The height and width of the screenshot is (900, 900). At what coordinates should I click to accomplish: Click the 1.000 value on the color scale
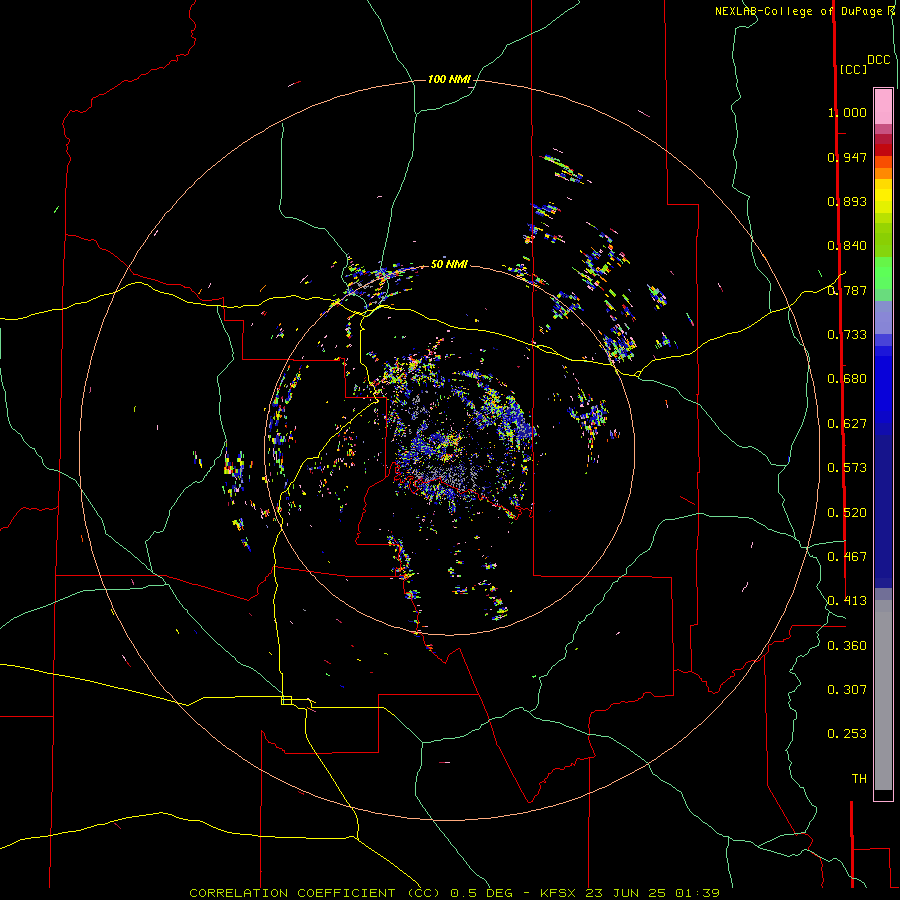click(x=847, y=112)
